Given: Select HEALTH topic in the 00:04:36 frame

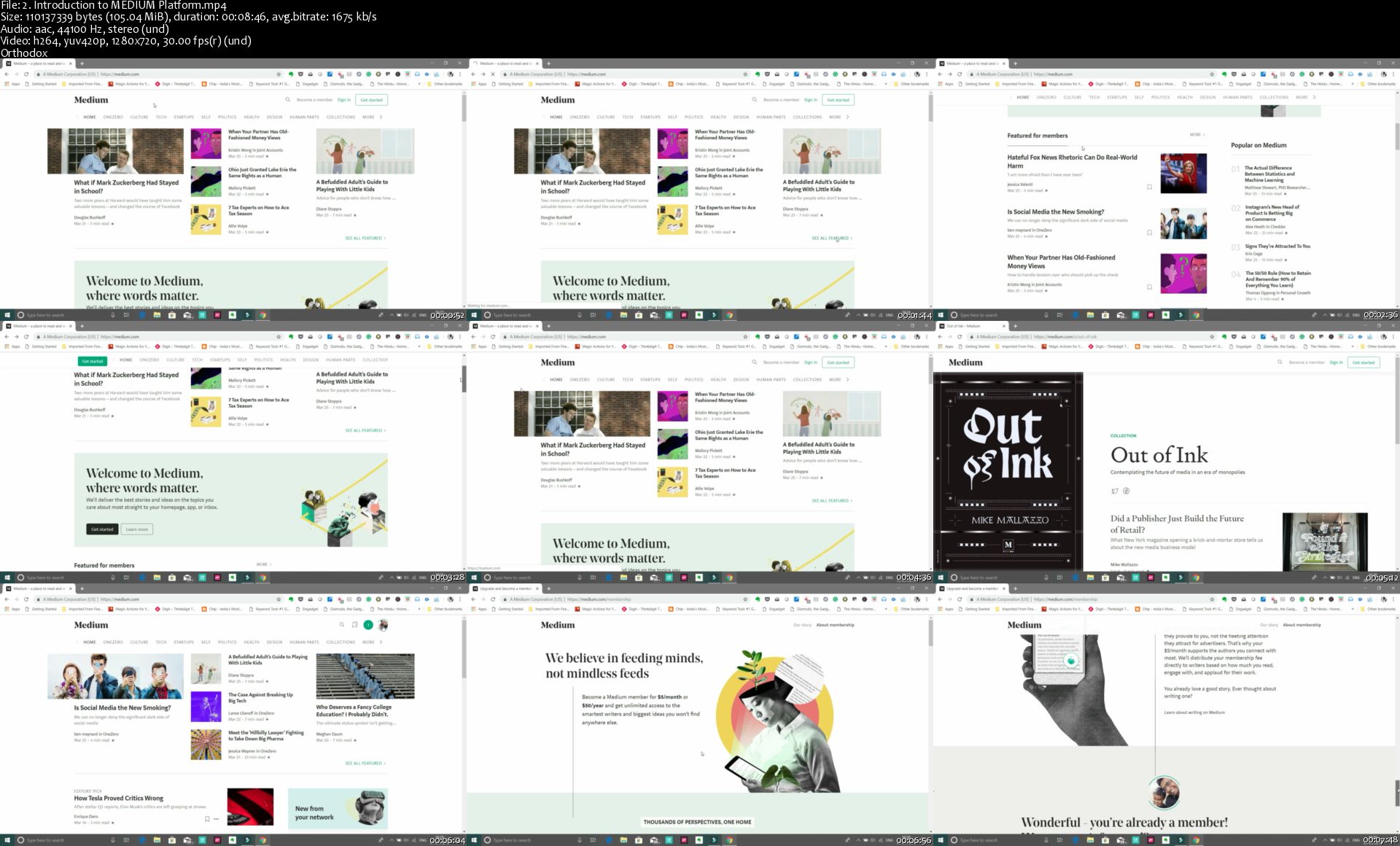Looking at the screenshot, I should pyautogui.click(x=718, y=379).
